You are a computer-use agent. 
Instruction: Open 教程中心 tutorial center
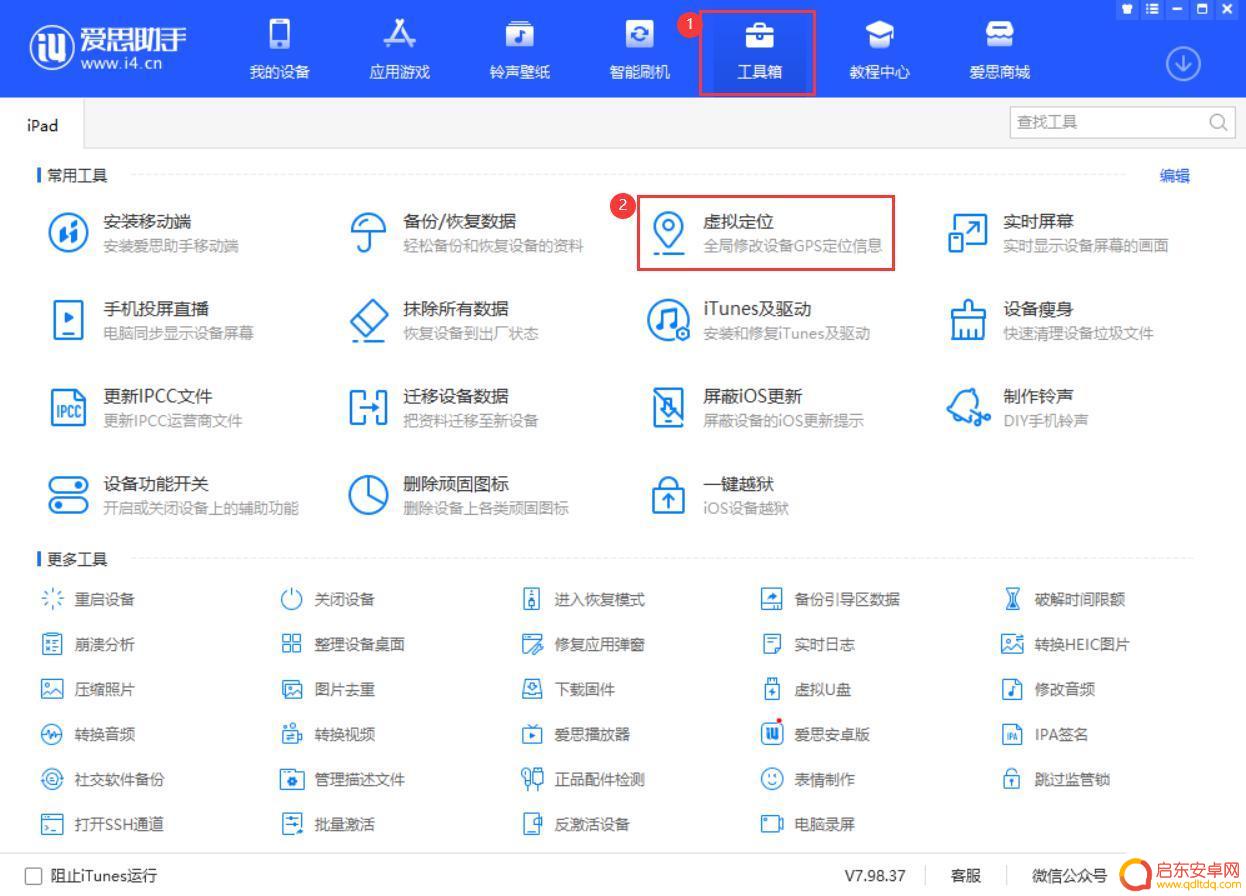880,49
